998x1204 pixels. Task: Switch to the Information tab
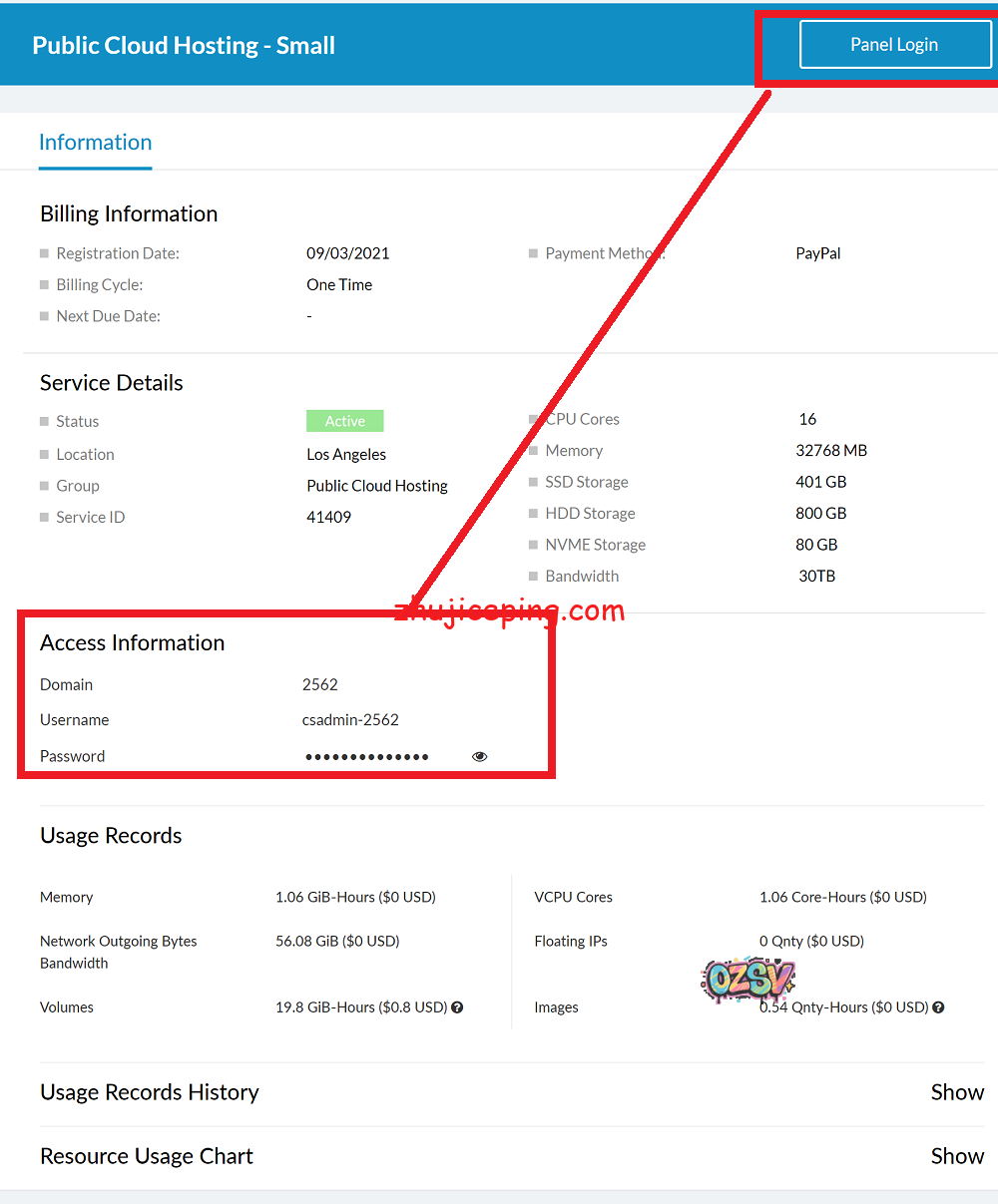click(95, 143)
